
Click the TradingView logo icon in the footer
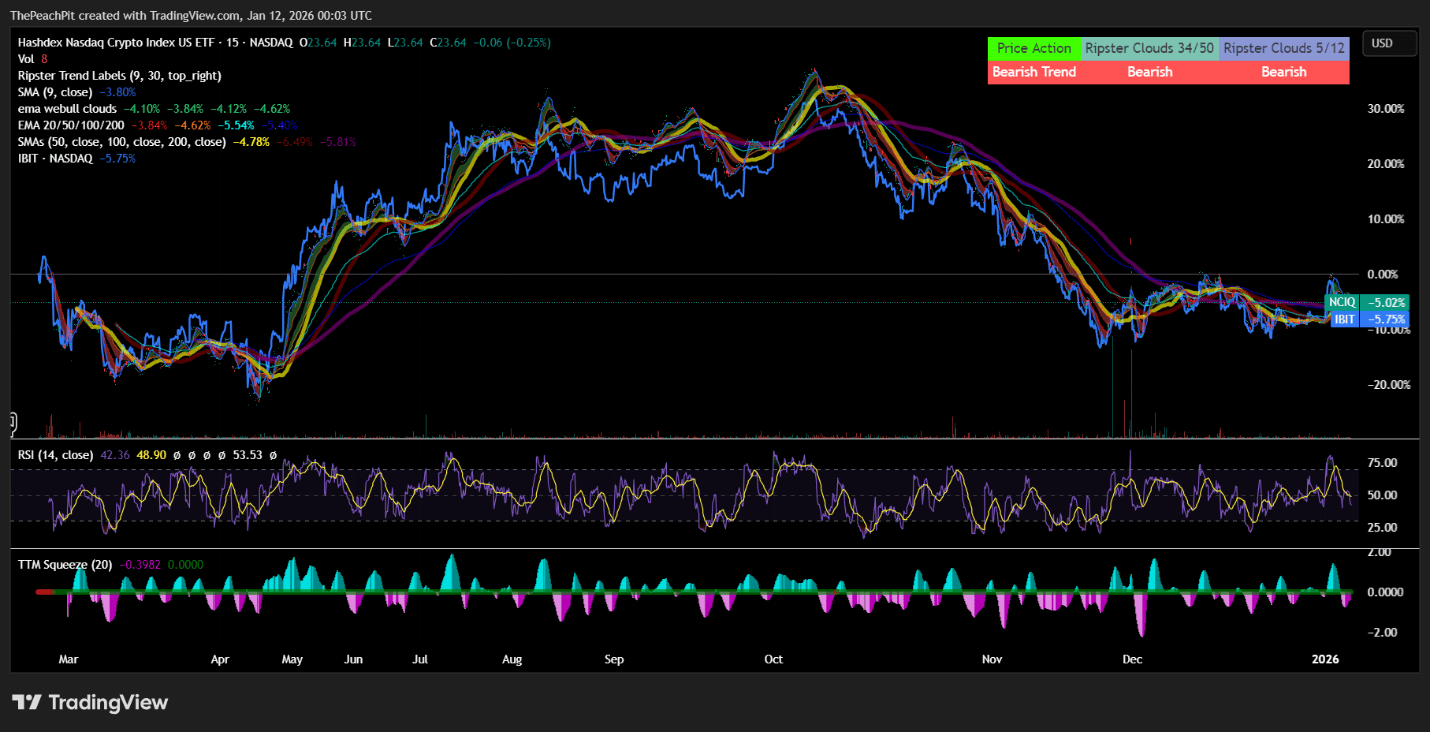(27, 702)
